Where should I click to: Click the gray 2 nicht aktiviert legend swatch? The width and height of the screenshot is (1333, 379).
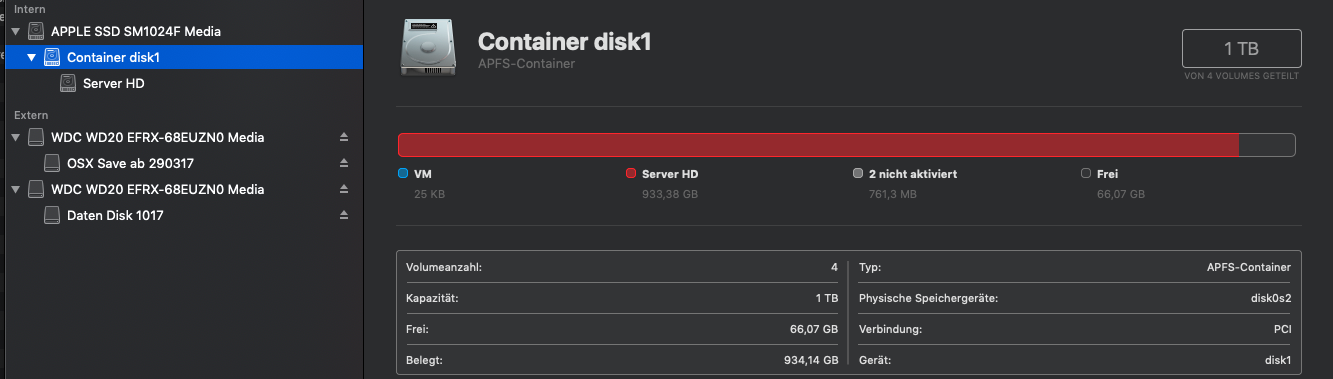858,173
